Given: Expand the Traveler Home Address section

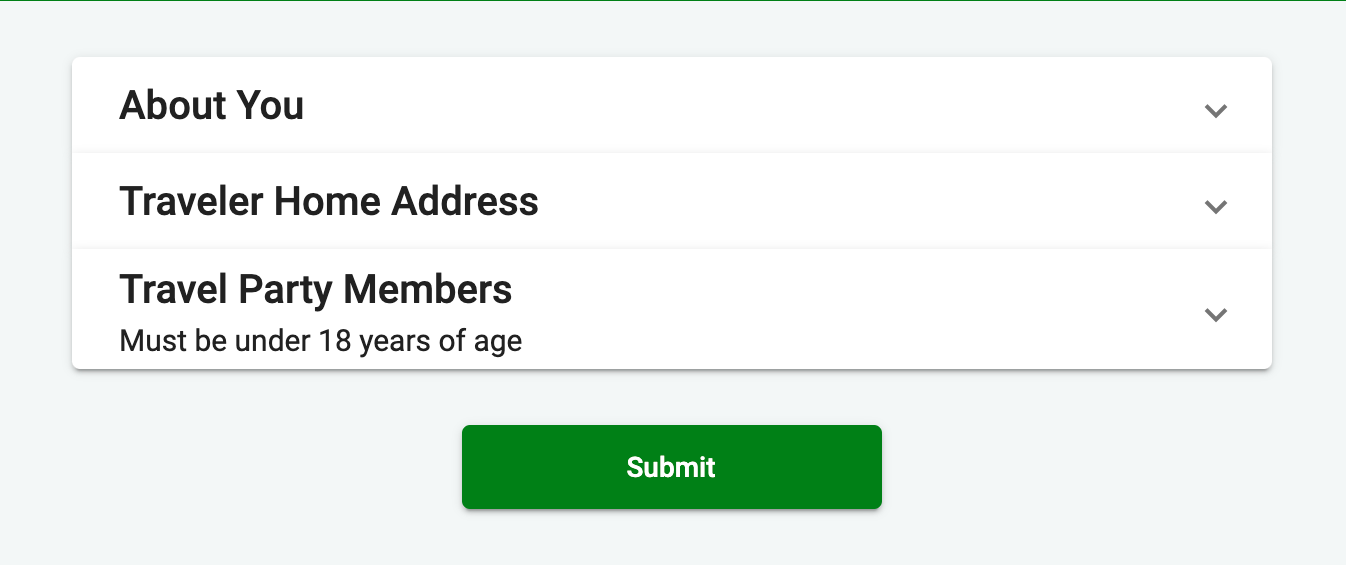Looking at the screenshot, I should coord(671,202).
